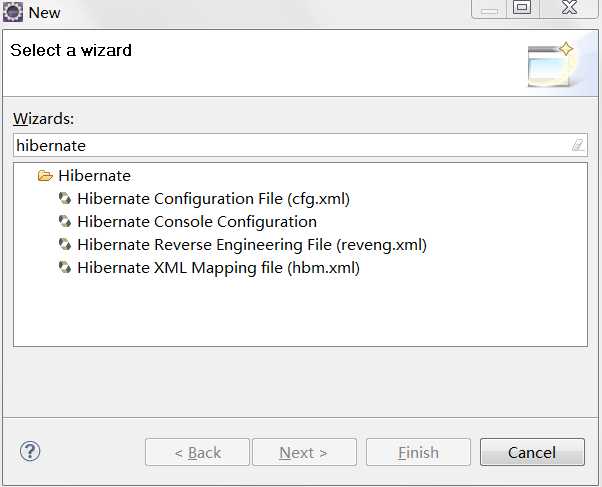The width and height of the screenshot is (602, 487).
Task: Click the Cancel button
Action: (x=532, y=452)
